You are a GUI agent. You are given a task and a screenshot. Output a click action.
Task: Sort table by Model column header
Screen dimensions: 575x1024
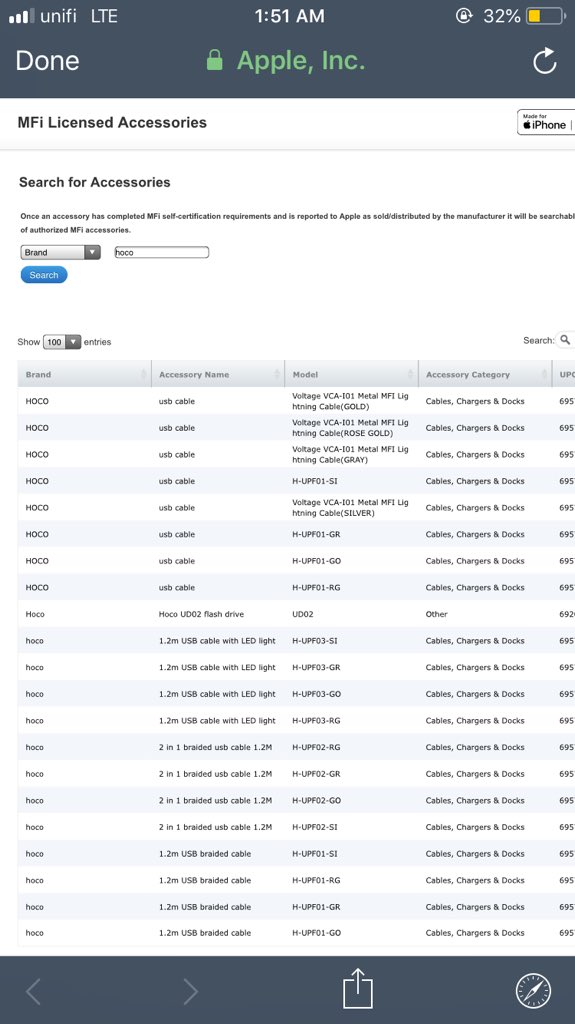(352, 374)
